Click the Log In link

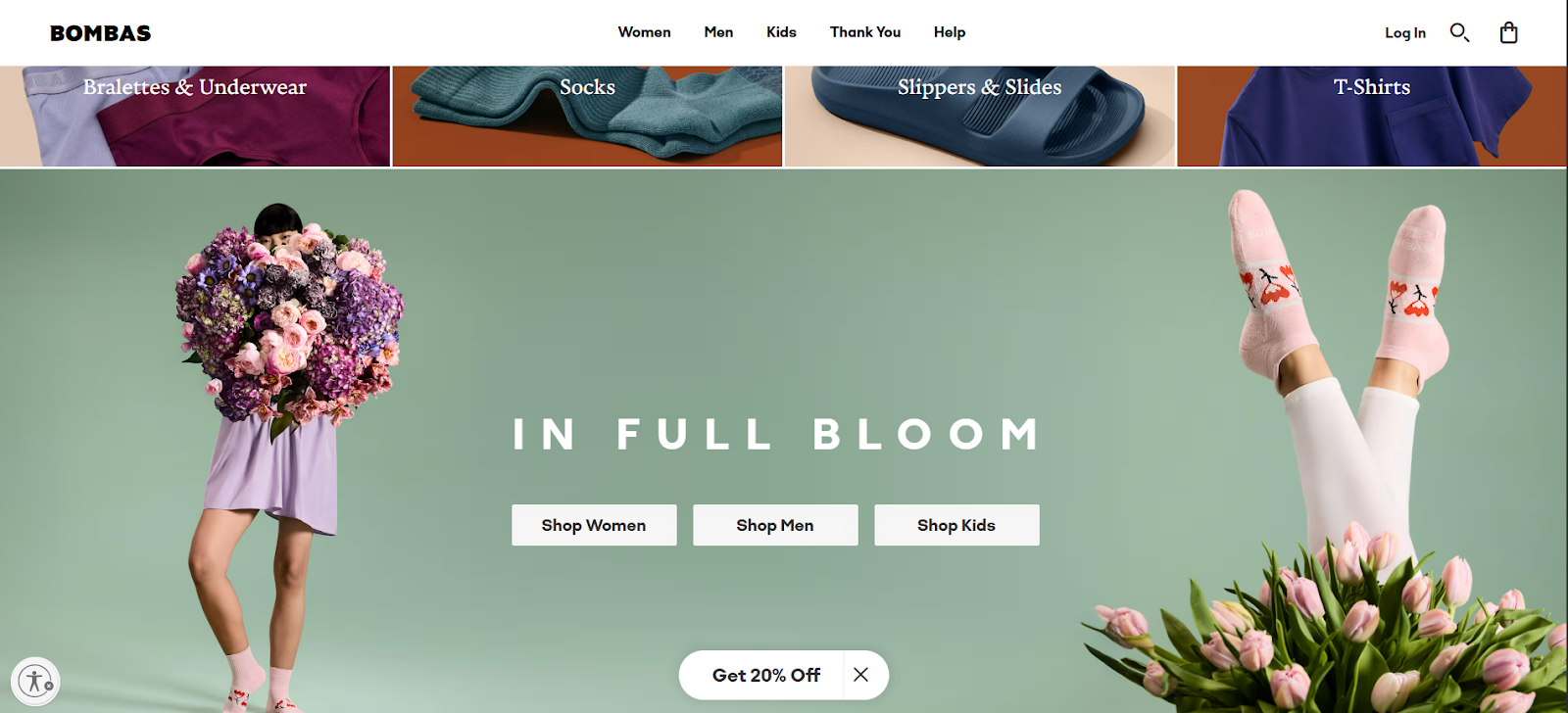pyautogui.click(x=1404, y=33)
